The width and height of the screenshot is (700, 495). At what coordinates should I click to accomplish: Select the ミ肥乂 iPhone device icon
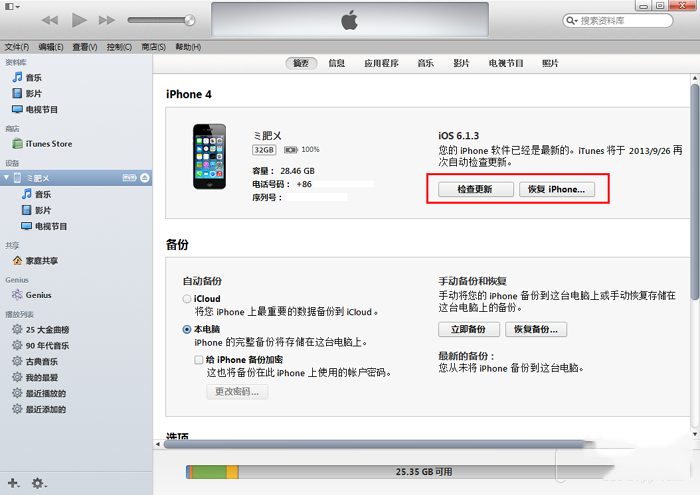click(17, 178)
